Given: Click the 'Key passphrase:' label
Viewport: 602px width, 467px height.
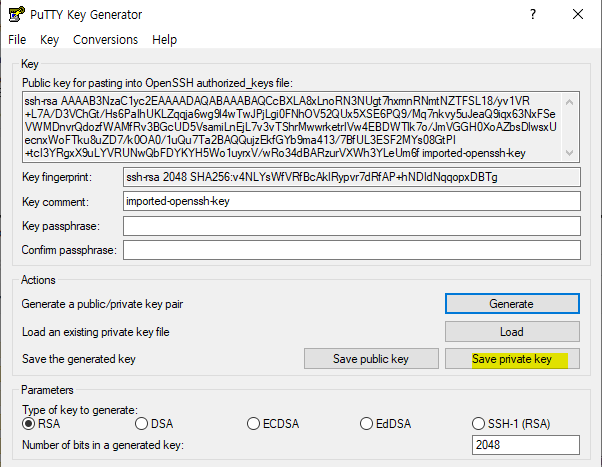Looking at the screenshot, I should coord(61,226).
